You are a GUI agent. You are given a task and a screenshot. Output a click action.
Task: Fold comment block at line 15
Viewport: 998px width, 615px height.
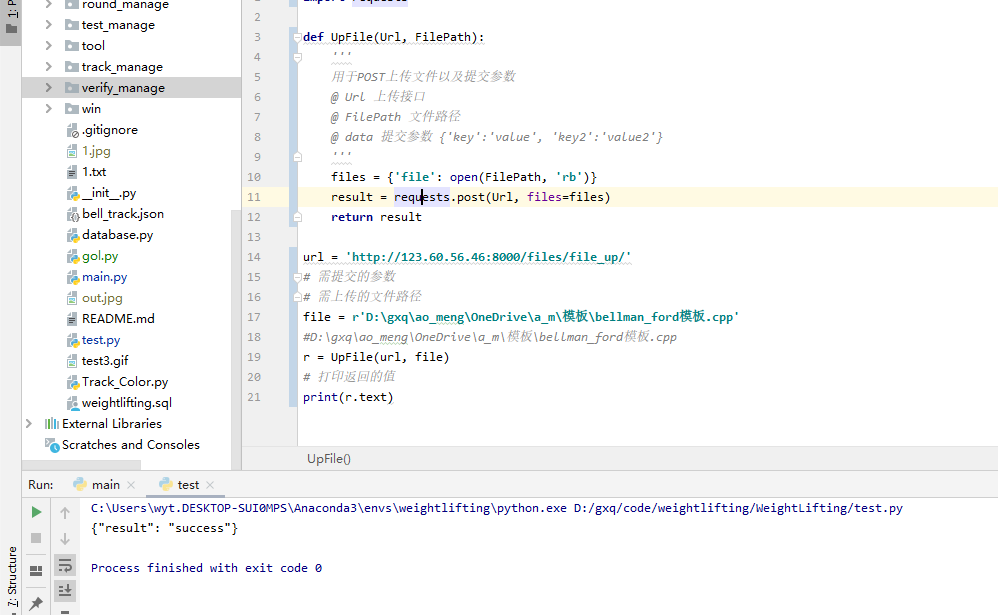(x=297, y=277)
